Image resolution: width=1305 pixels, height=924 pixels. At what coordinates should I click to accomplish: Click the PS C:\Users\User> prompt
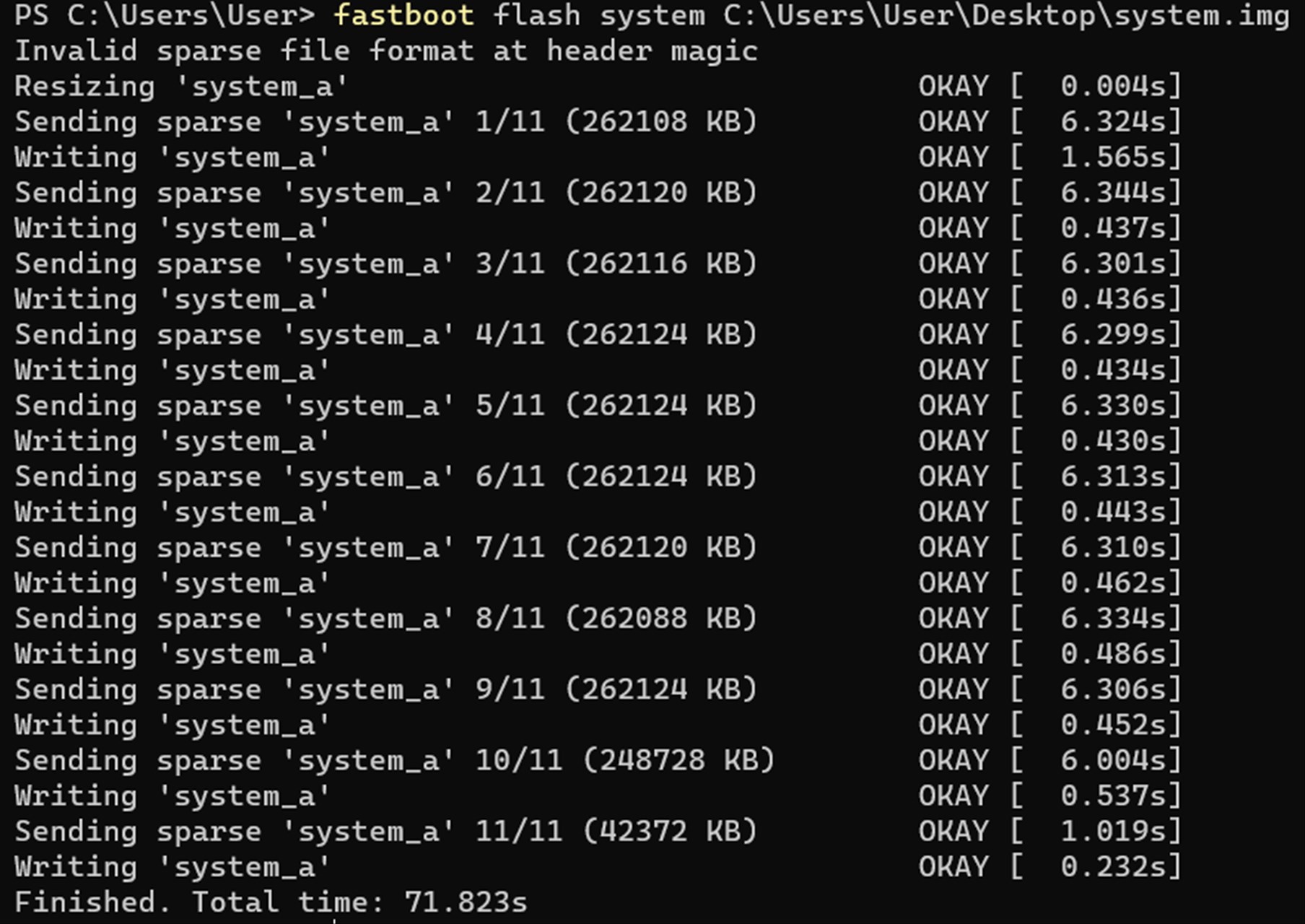point(165,15)
